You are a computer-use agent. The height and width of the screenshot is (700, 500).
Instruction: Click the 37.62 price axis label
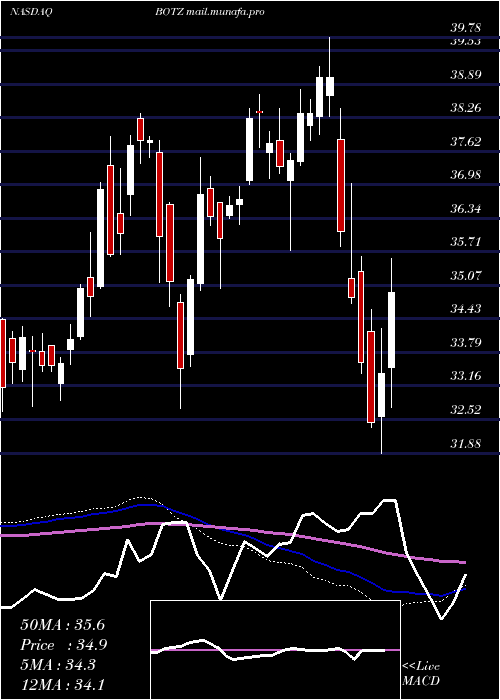coord(466,142)
